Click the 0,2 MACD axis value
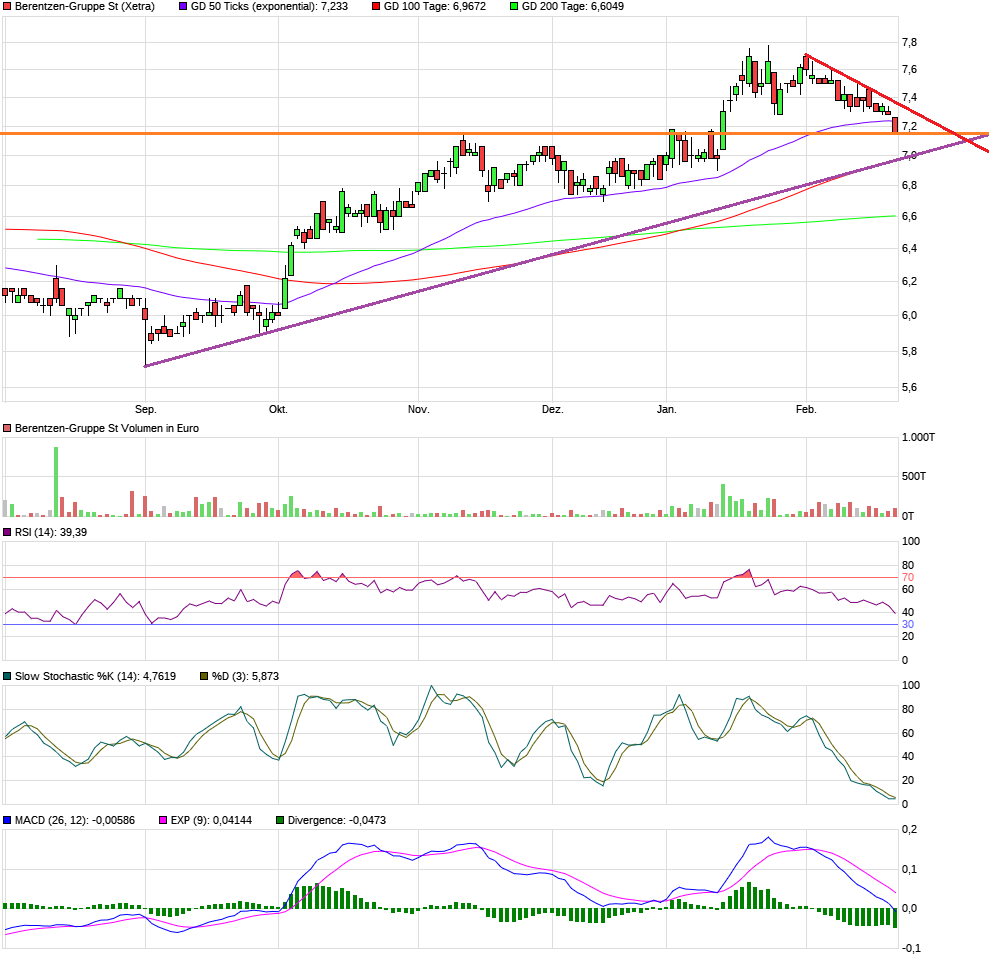This screenshot has width=989, height=958. coord(910,829)
